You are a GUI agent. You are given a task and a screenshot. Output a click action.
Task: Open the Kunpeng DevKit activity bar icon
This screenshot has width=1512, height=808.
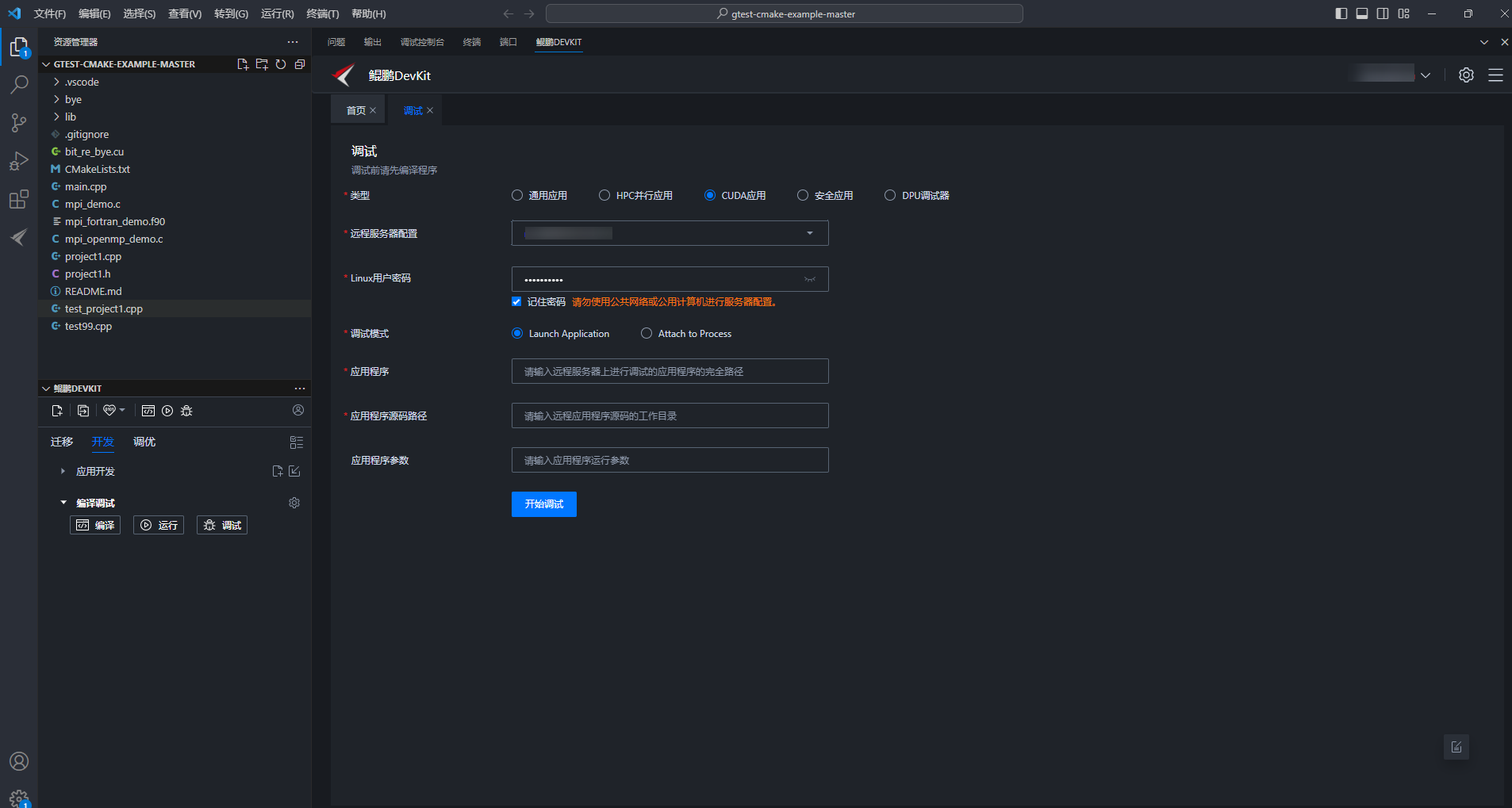[19, 237]
